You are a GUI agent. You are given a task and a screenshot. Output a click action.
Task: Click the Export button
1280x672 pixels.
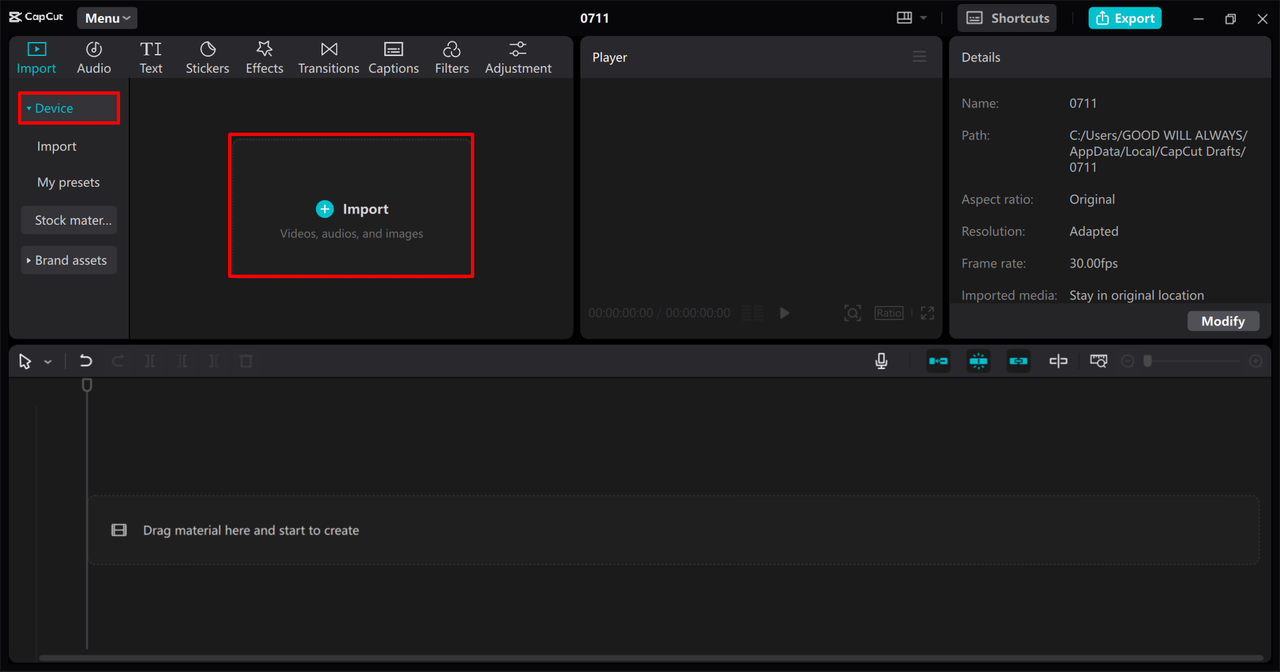1125,18
